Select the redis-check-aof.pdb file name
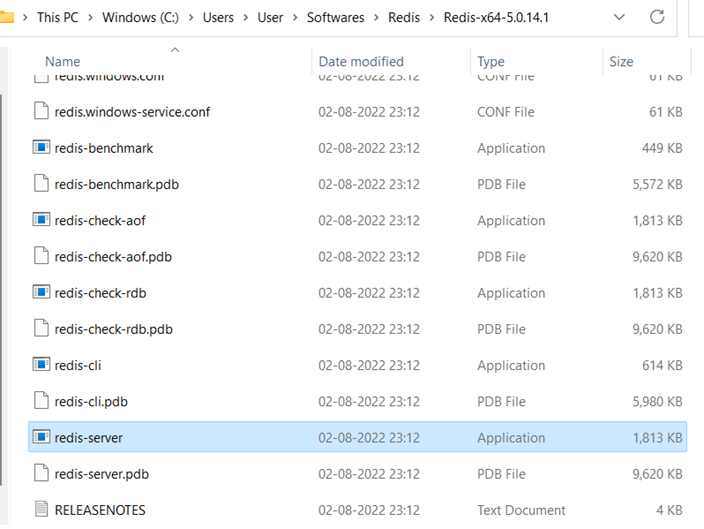 click(113, 257)
